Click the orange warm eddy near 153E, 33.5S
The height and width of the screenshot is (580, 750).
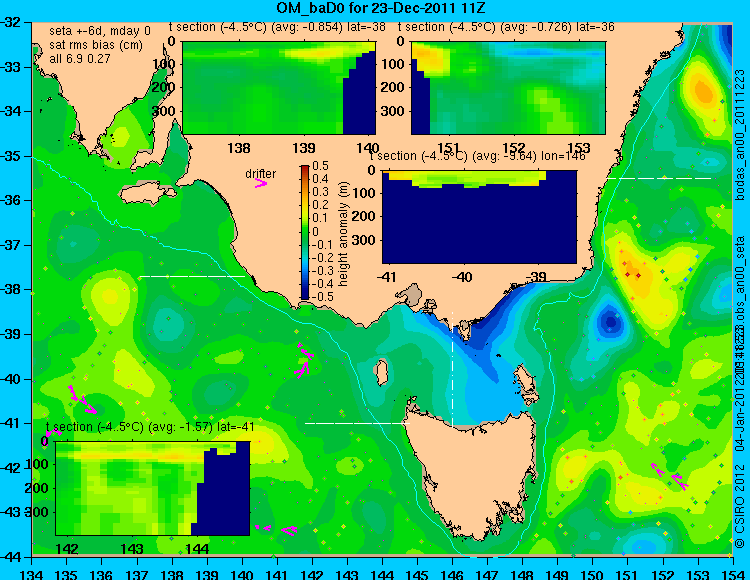tap(704, 91)
